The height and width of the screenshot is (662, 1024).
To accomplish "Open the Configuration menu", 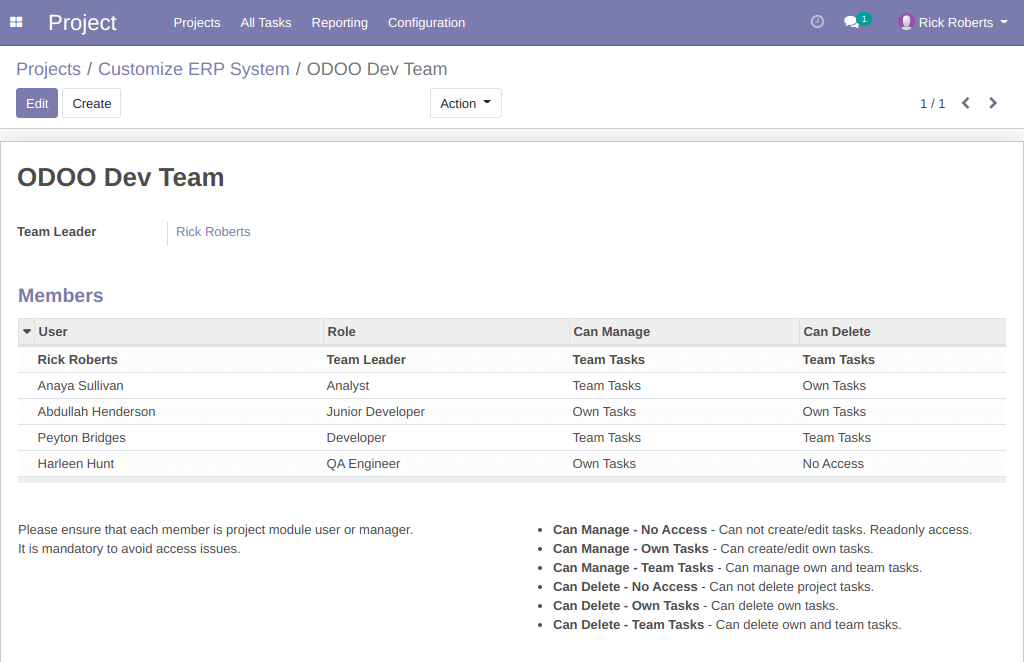I will click(426, 22).
